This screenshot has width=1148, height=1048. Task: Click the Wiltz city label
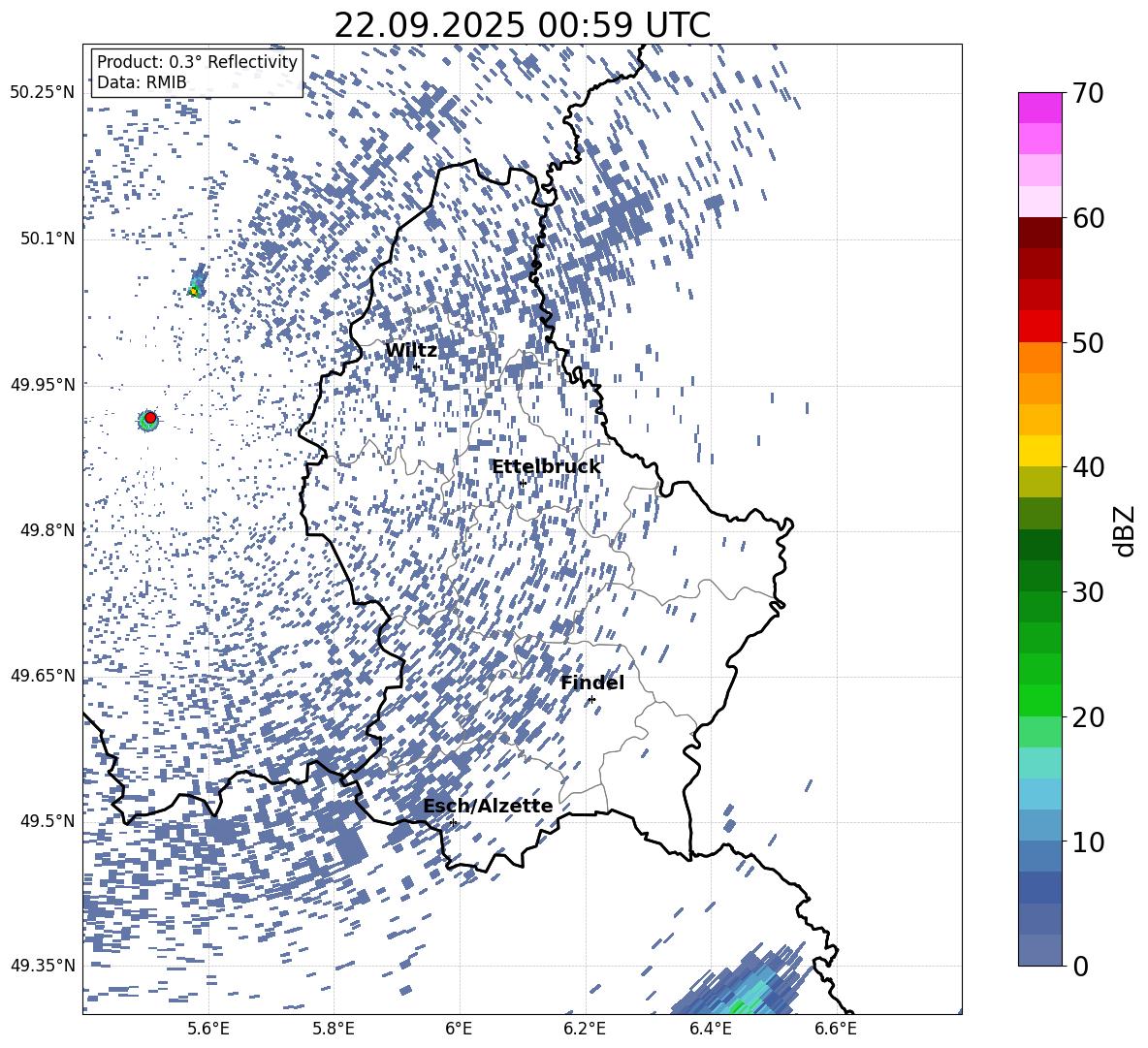pos(411,351)
